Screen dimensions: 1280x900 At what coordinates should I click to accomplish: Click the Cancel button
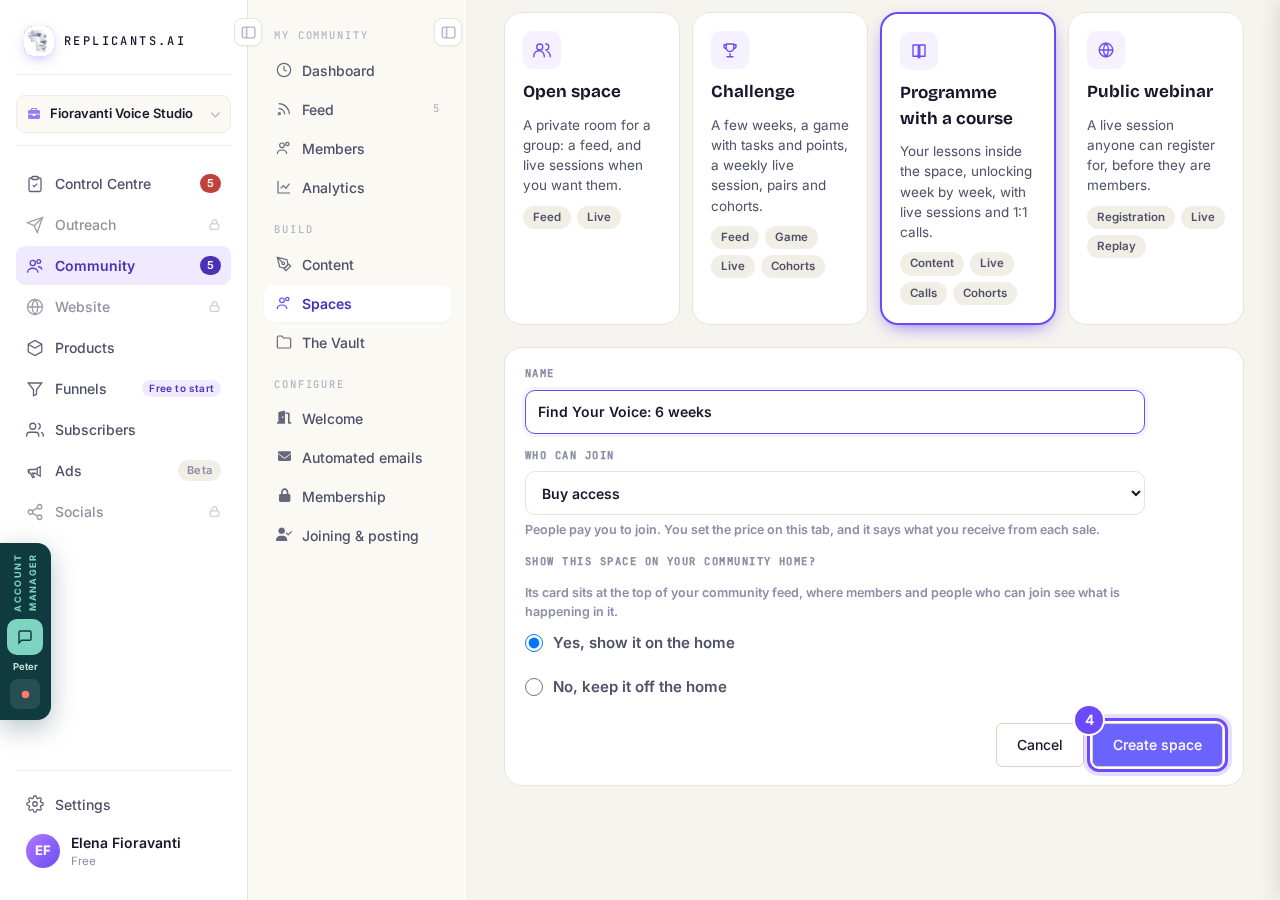tap(1039, 745)
